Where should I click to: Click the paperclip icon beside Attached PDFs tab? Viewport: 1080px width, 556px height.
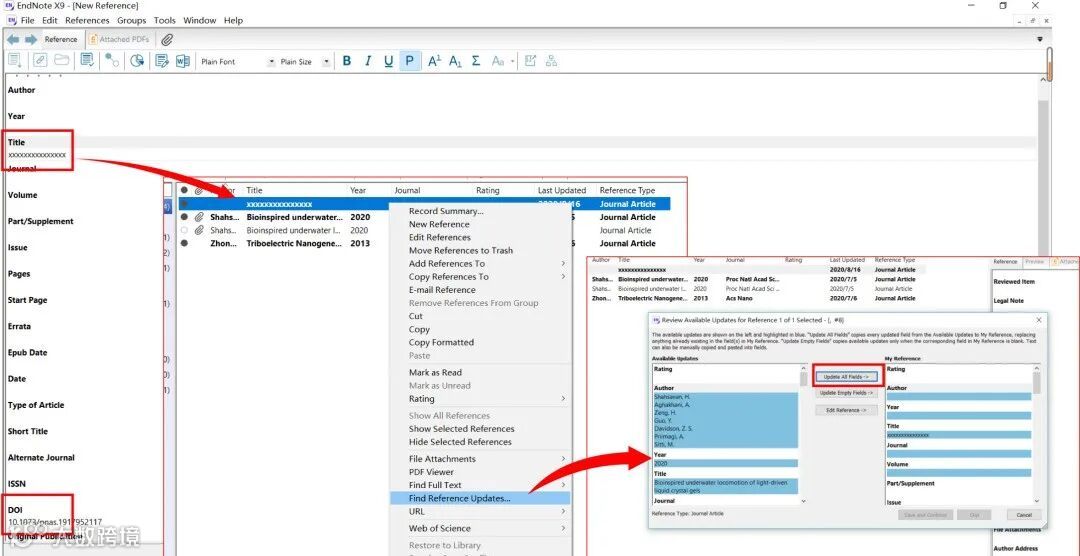(x=167, y=39)
